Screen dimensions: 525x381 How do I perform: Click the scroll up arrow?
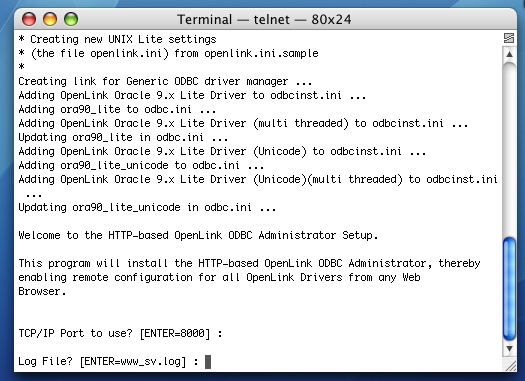click(509, 54)
